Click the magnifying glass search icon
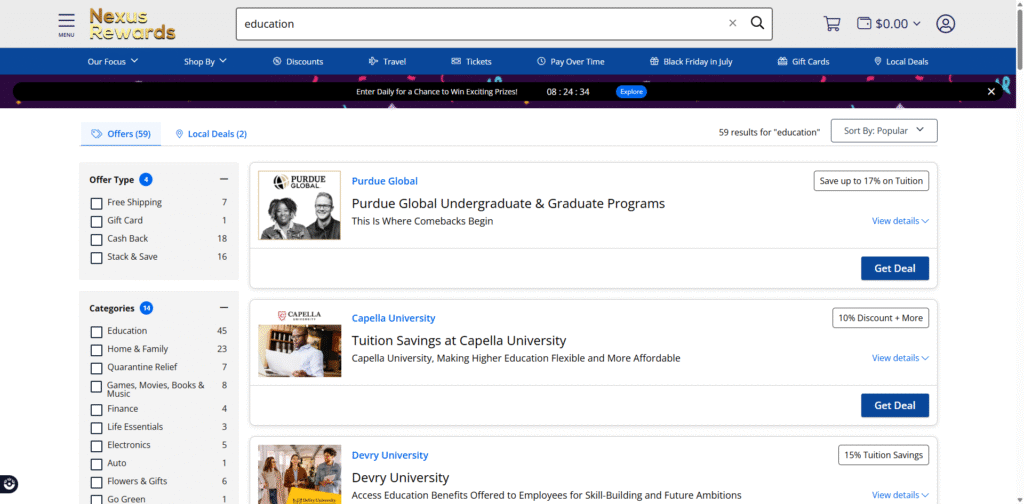1024x504 pixels. 757,24
